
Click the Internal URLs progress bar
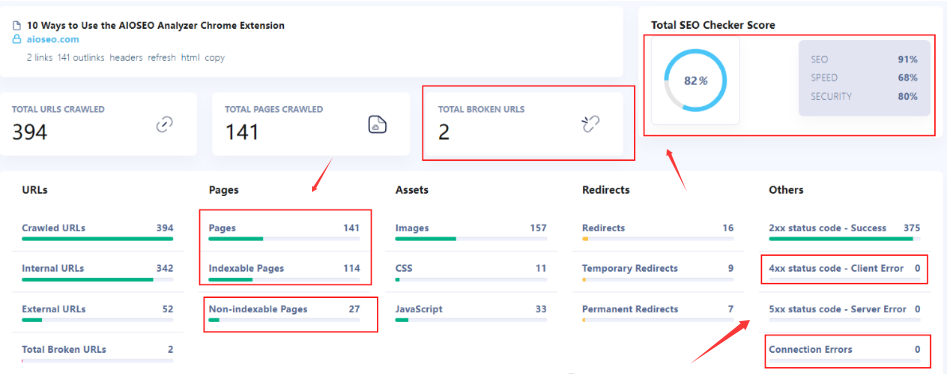[97, 279]
